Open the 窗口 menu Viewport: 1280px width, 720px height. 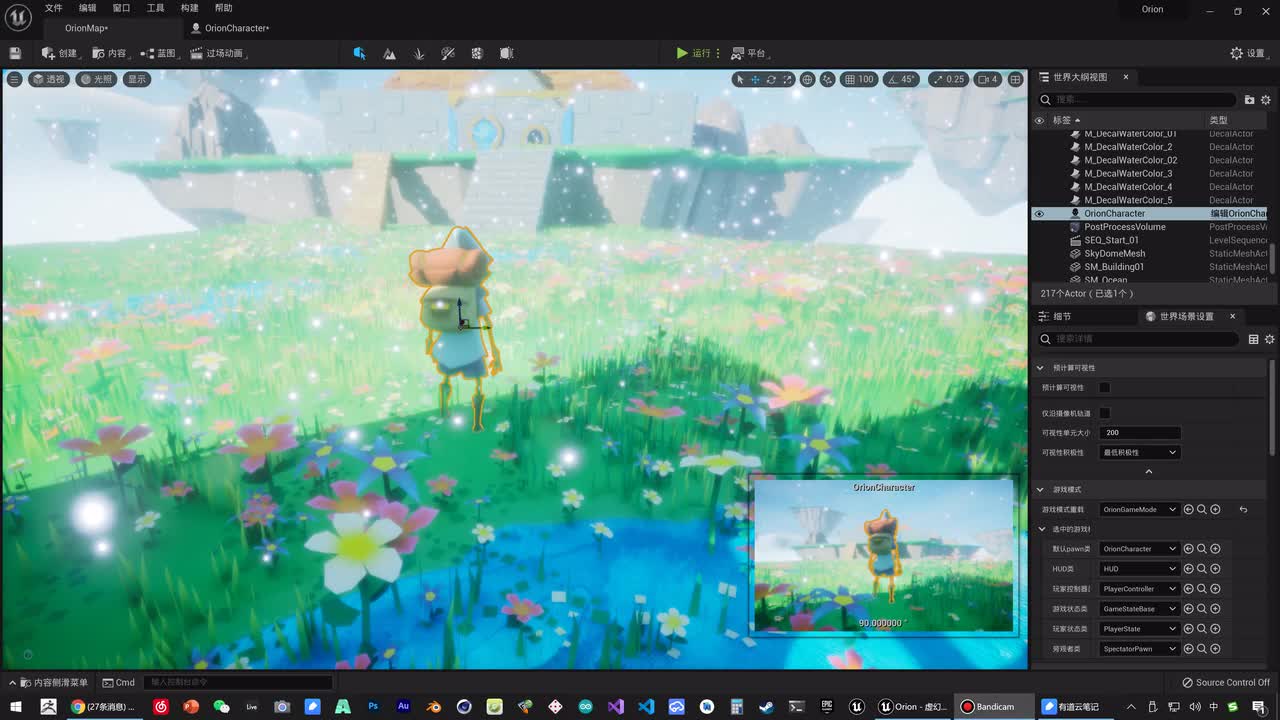[121, 8]
